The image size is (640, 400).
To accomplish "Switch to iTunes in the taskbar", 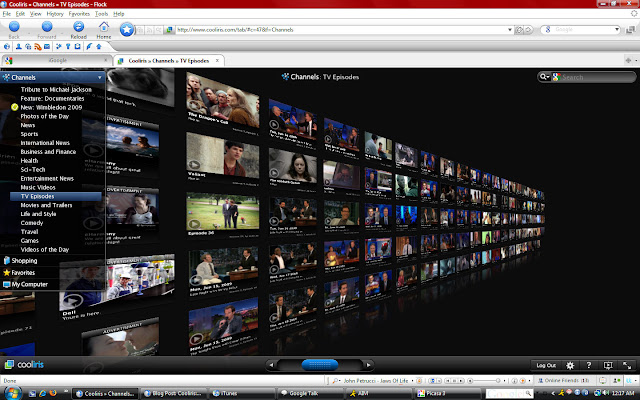I will click(241, 393).
